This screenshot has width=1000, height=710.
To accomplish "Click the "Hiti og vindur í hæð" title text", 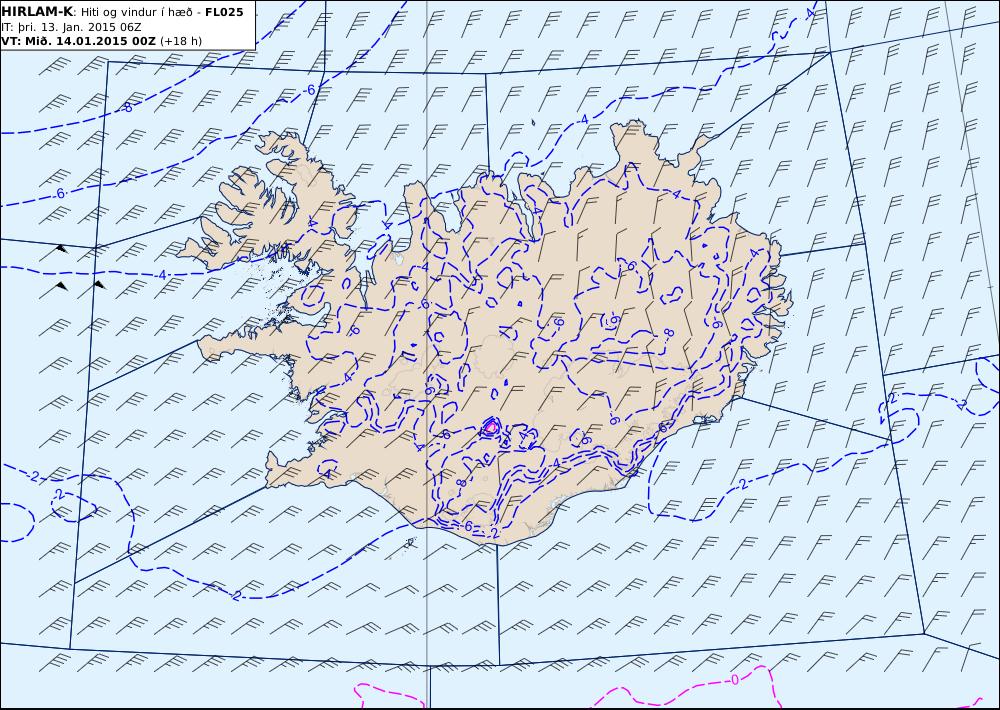I will (x=136, y=13).
